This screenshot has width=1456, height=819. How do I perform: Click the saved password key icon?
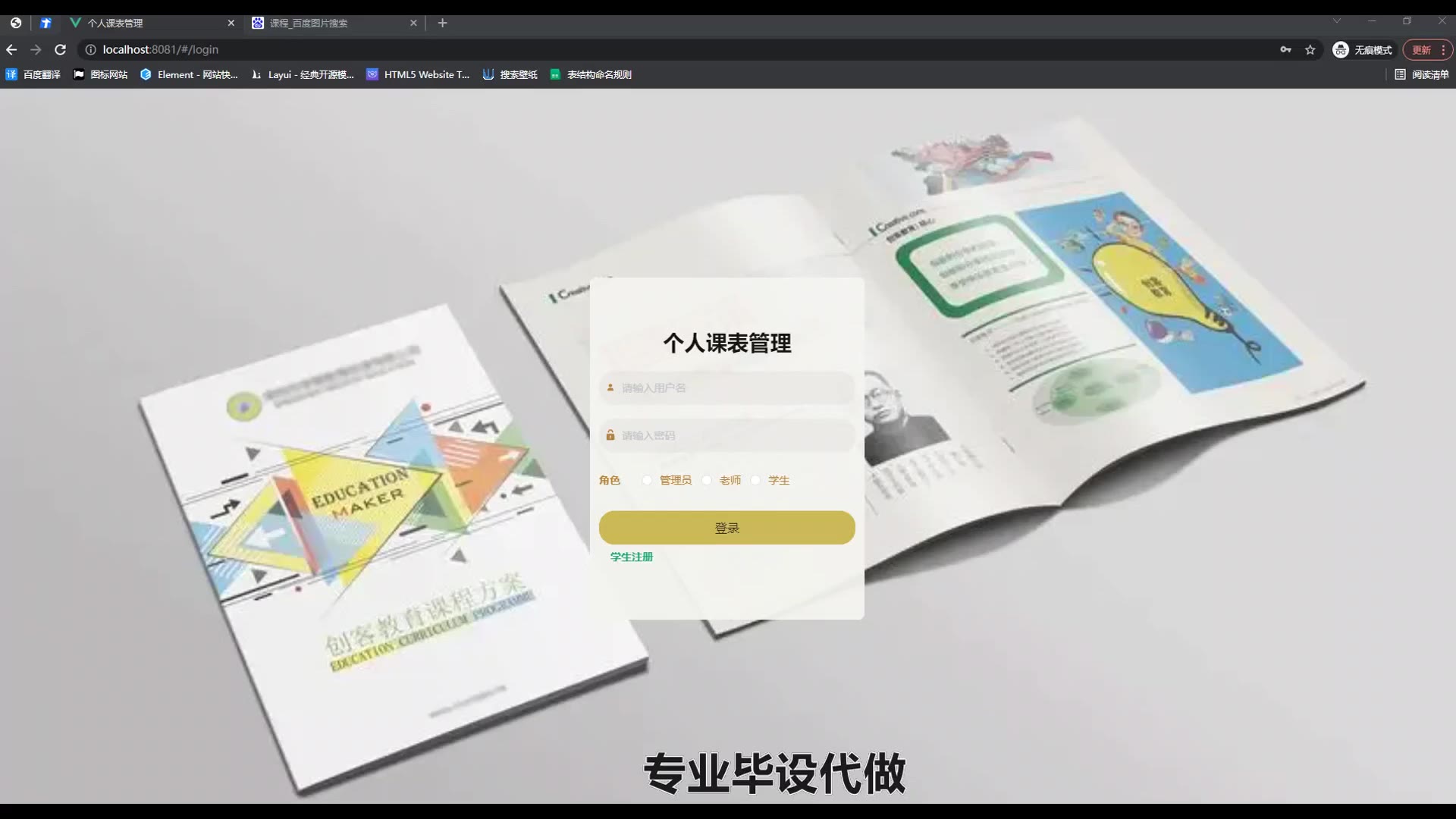click(1285, 49)
